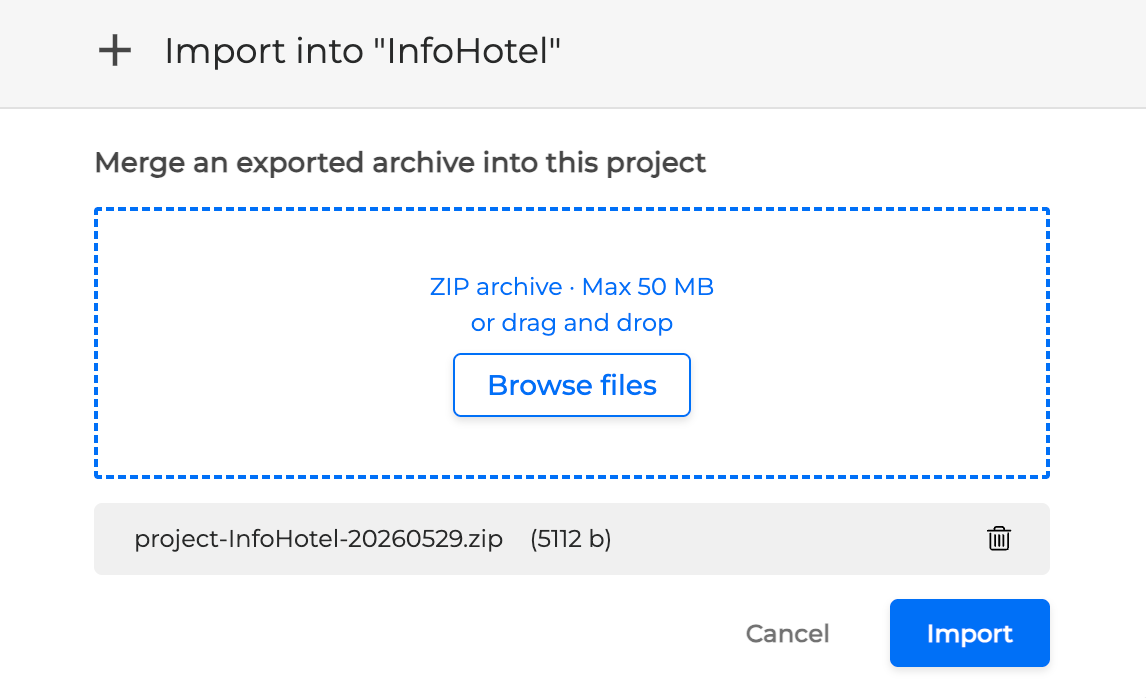Screen dimensions: 1146x698
Task: Cancel the import dialog
Action: [x=787, y=634]
